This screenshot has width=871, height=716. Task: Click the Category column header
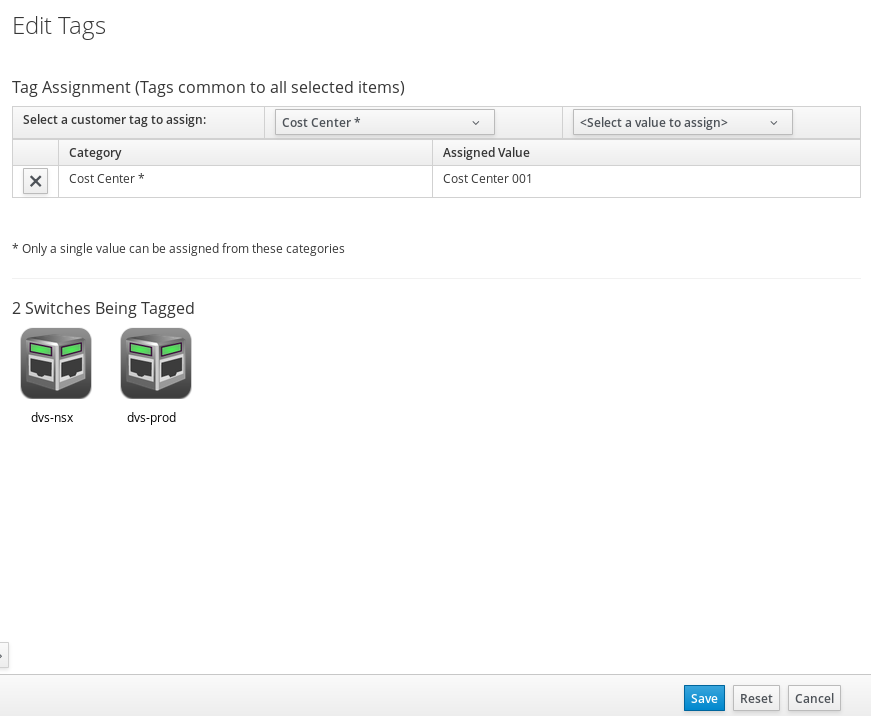coord(95,152)
